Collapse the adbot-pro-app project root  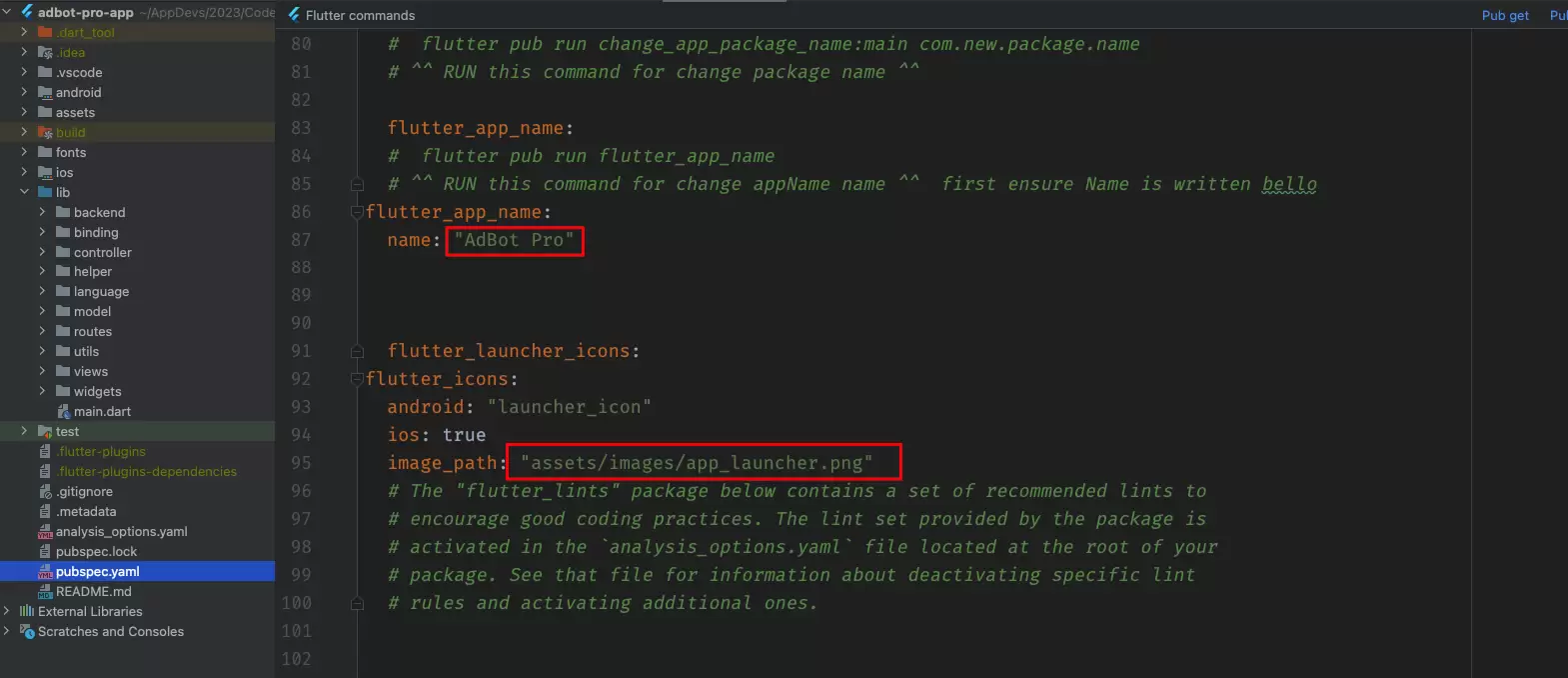click(x=7, y=12)
